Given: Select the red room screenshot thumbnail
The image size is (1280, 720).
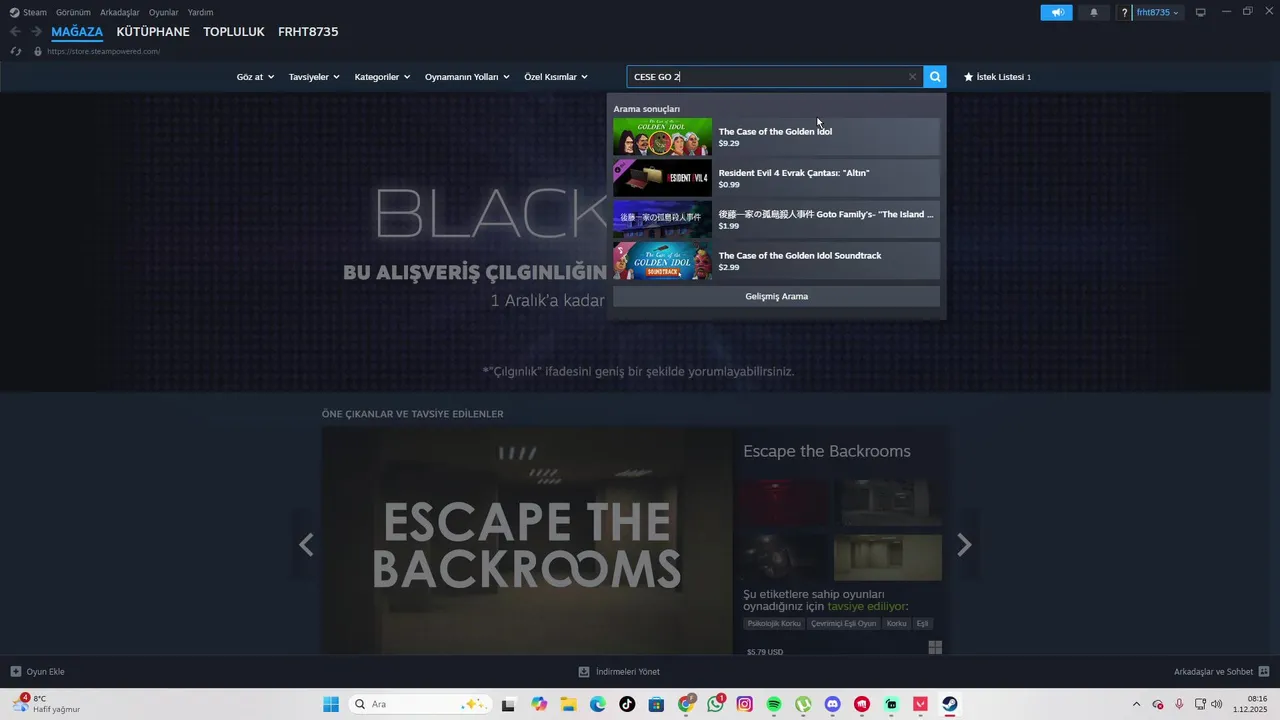Looking at the screenshot, I should (785, 502).
